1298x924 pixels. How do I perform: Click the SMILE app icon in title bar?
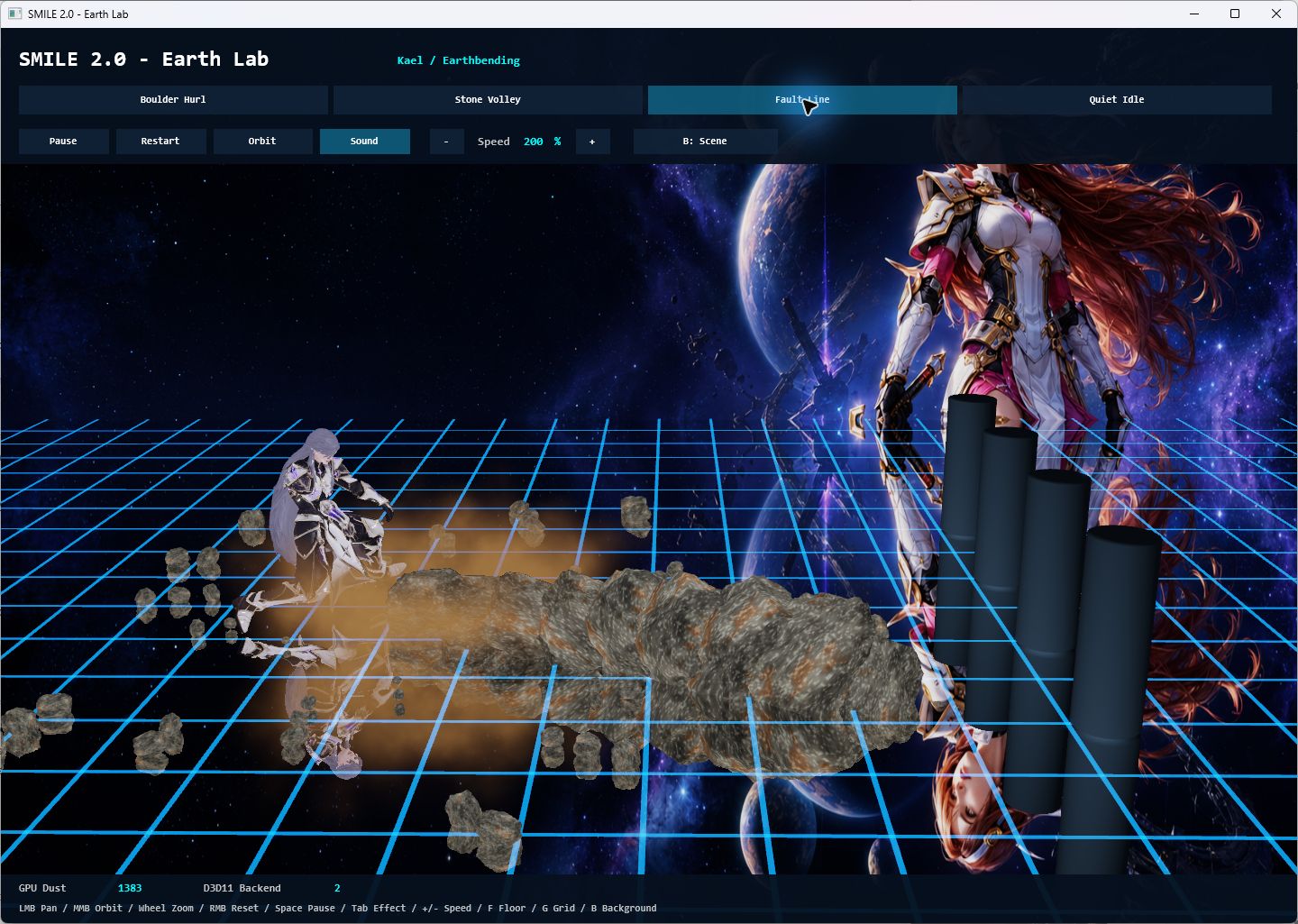click(x=14, y=14)
